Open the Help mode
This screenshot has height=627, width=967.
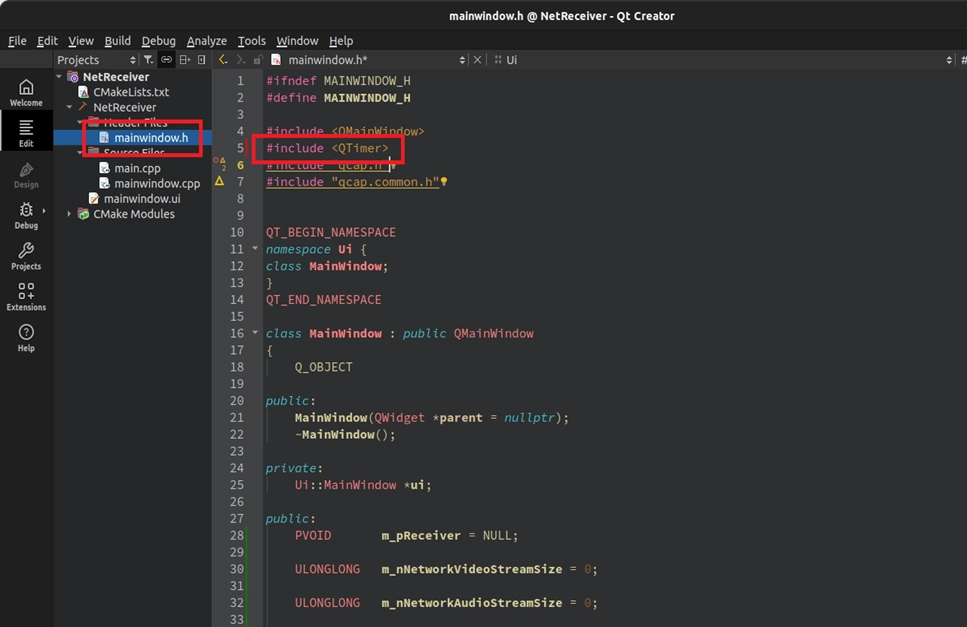(26, 337)
